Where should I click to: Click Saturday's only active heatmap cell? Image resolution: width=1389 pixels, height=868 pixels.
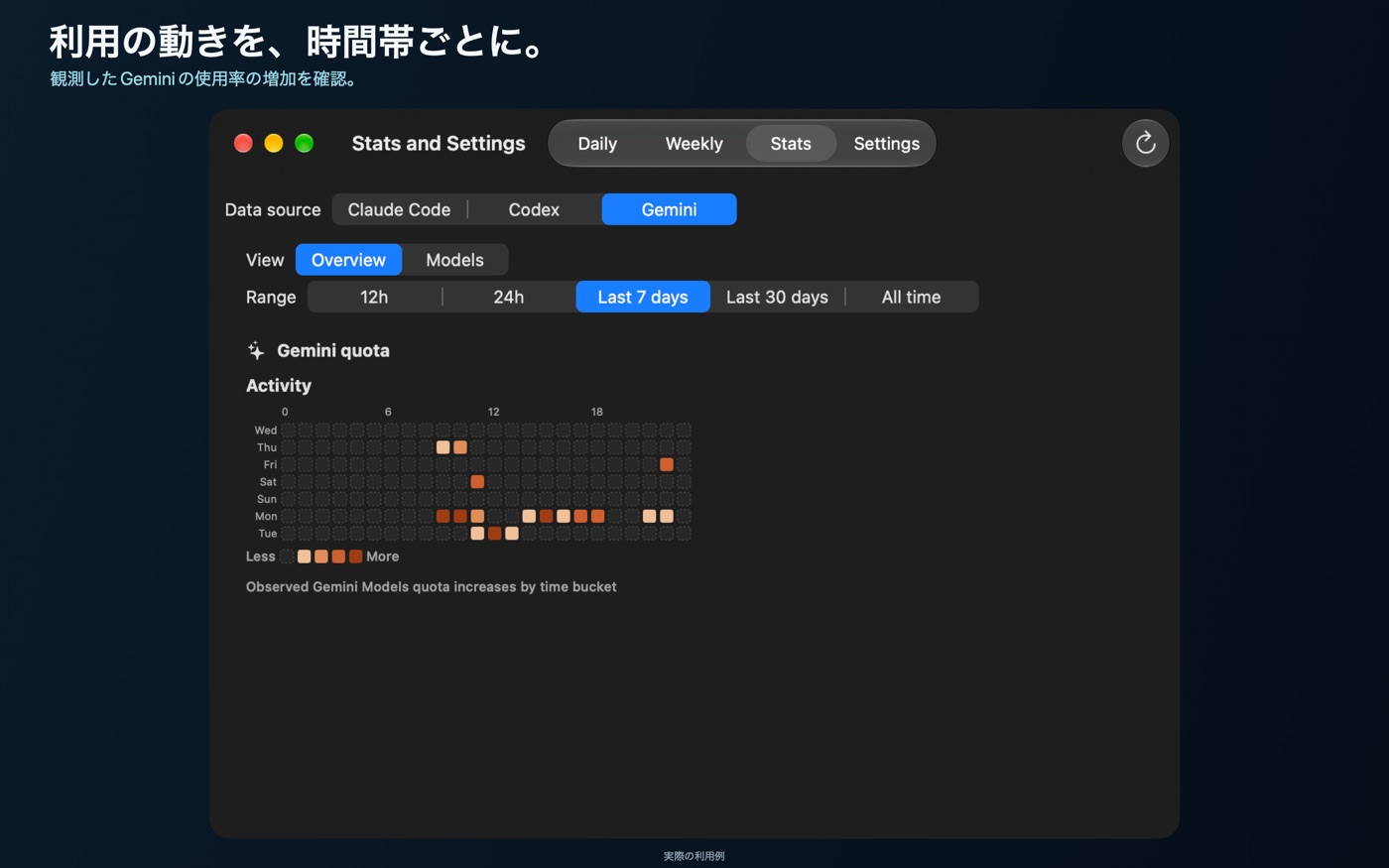coord(477,482)
